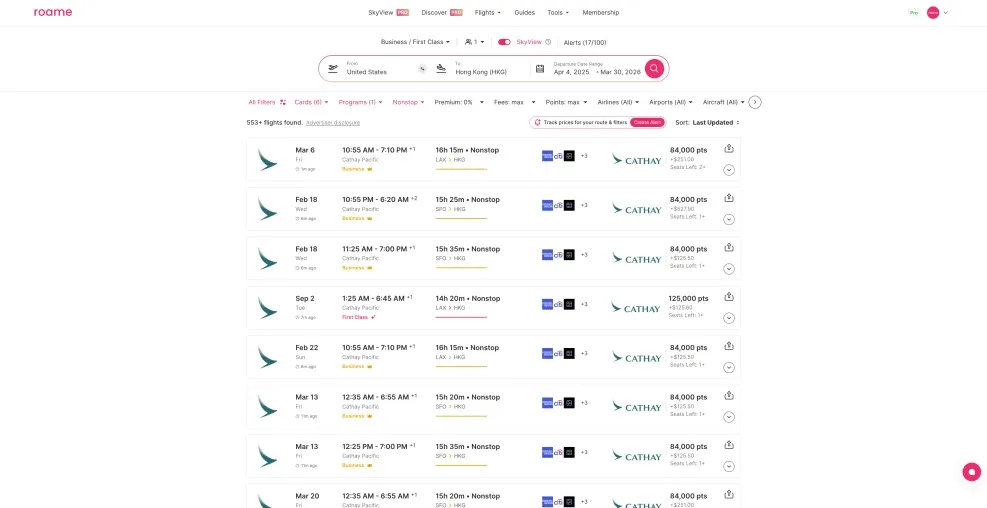The image size is (987, 508).
Task: Open the Cards (6) filter dropdown
Action: (311, 102)
